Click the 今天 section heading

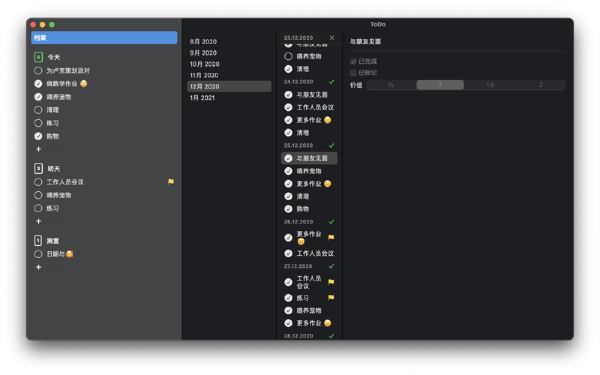pyautogui.click(x=54, y=57)
